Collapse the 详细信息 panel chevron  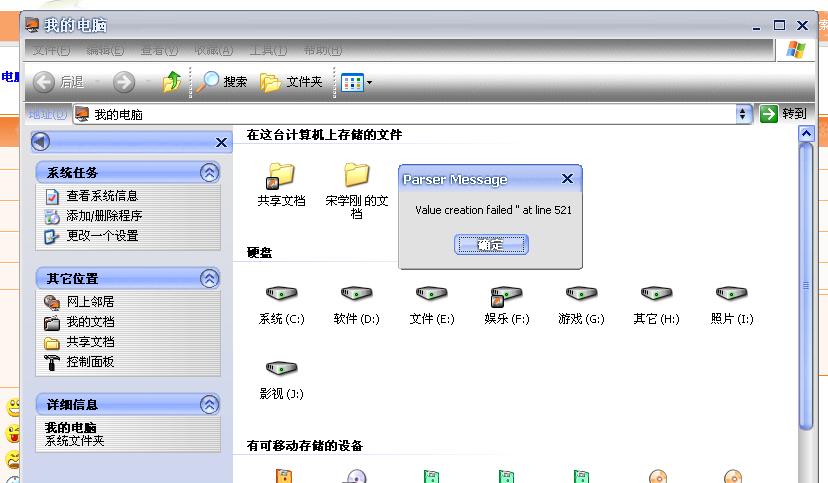pos(210,405)
